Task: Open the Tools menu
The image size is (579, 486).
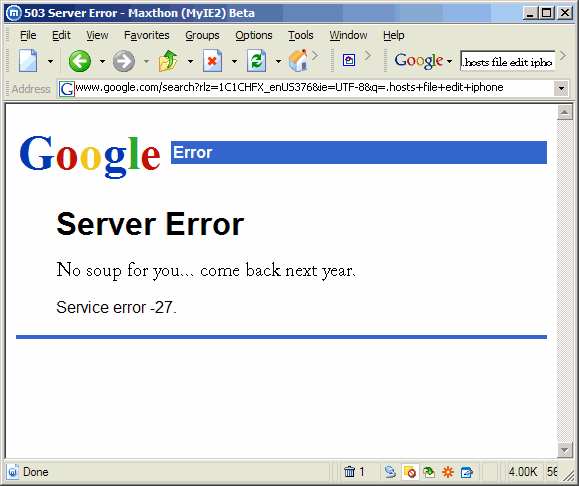Action: click(301, 35)
